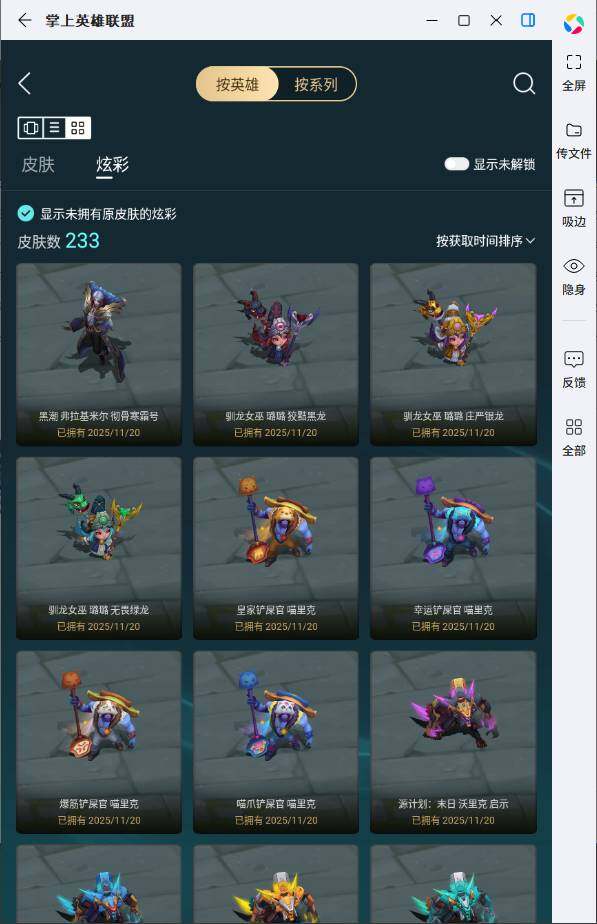Screen dimensions: 597x924
Task: Select the 按系列 segment tab
Action: click(x=316, y=84)
